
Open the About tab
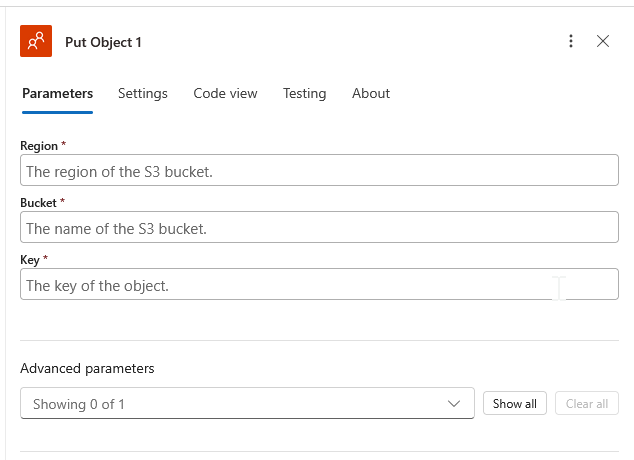(371, 93)
